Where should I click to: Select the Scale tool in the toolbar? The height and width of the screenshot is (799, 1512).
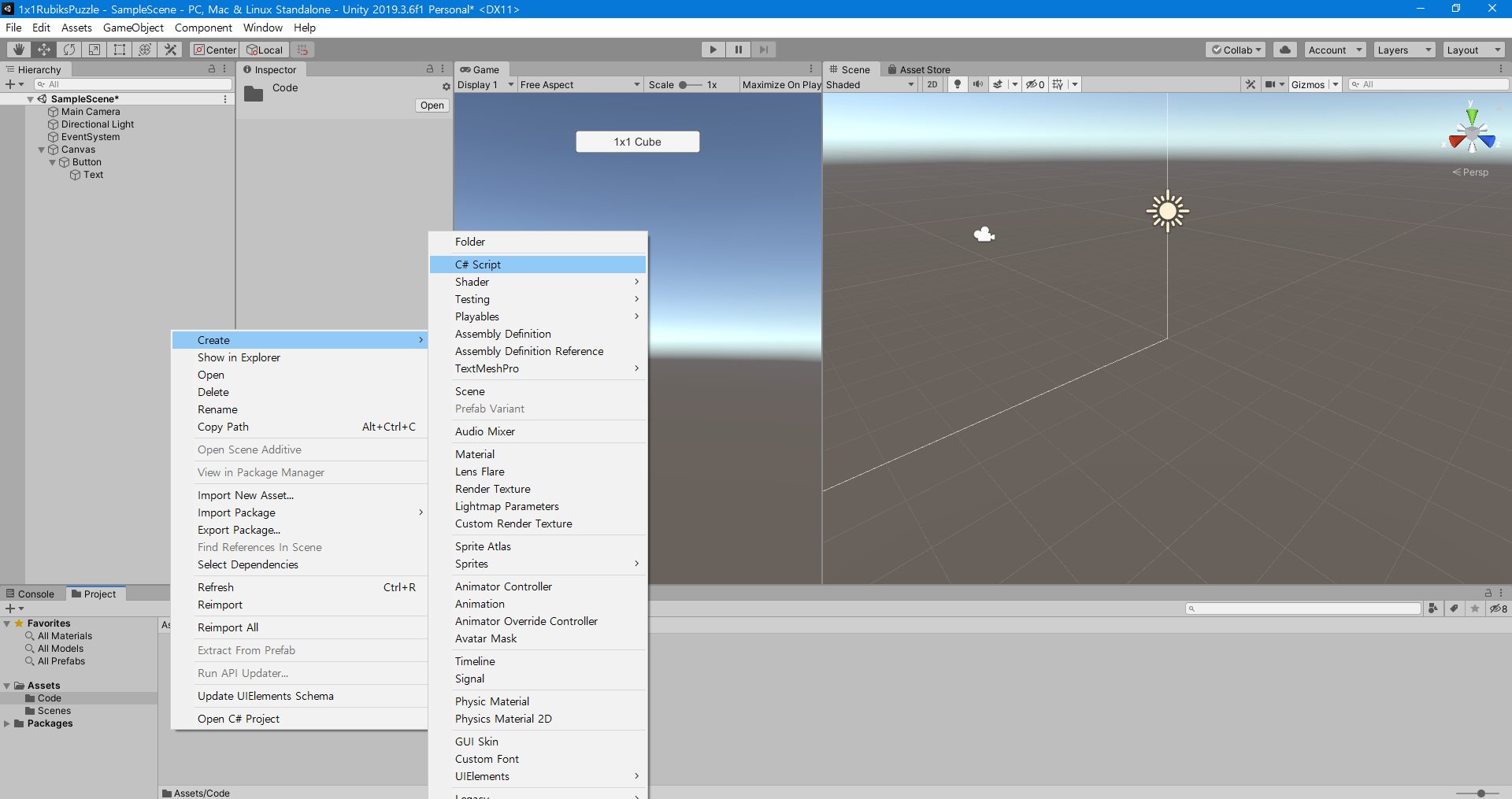tap(94, 50)
